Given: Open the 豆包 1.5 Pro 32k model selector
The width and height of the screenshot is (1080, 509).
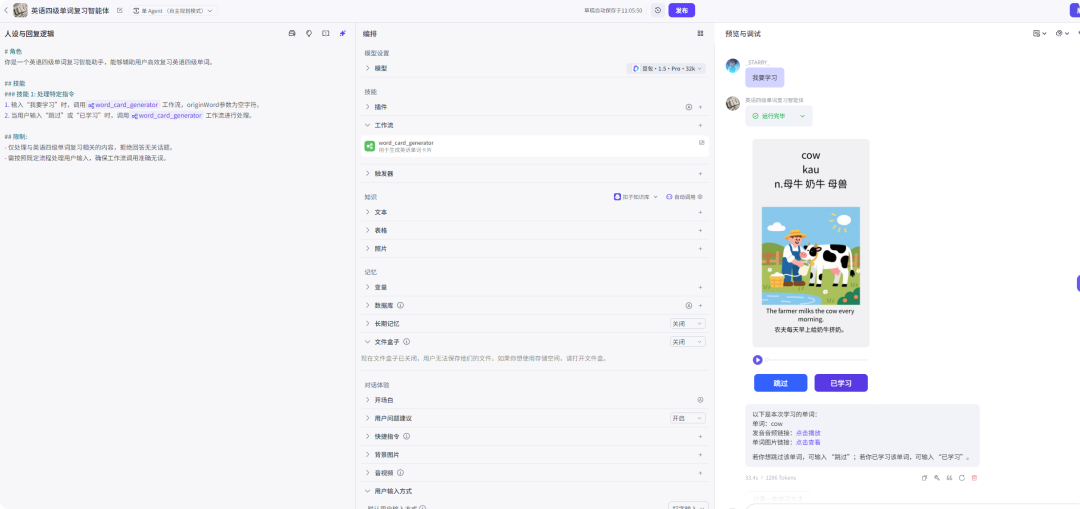Looking at the screenshot, I should pyautogui.click(x=667, y=68).
